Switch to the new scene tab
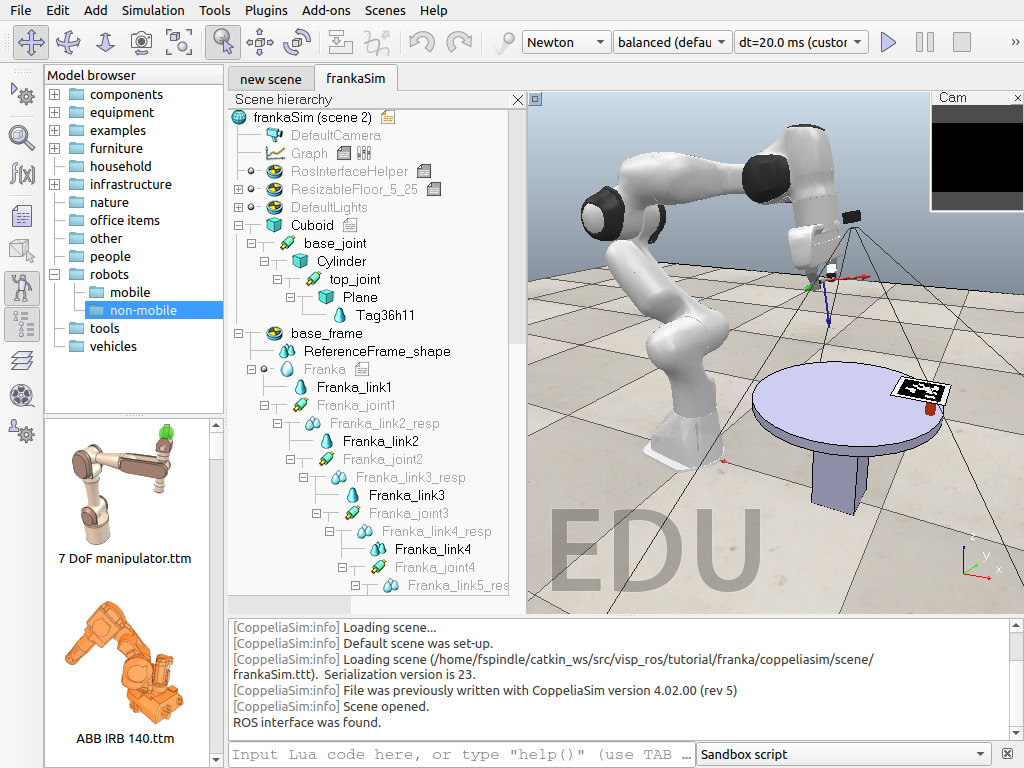Screen dimensions: 1024x768 tap(270, 78)
